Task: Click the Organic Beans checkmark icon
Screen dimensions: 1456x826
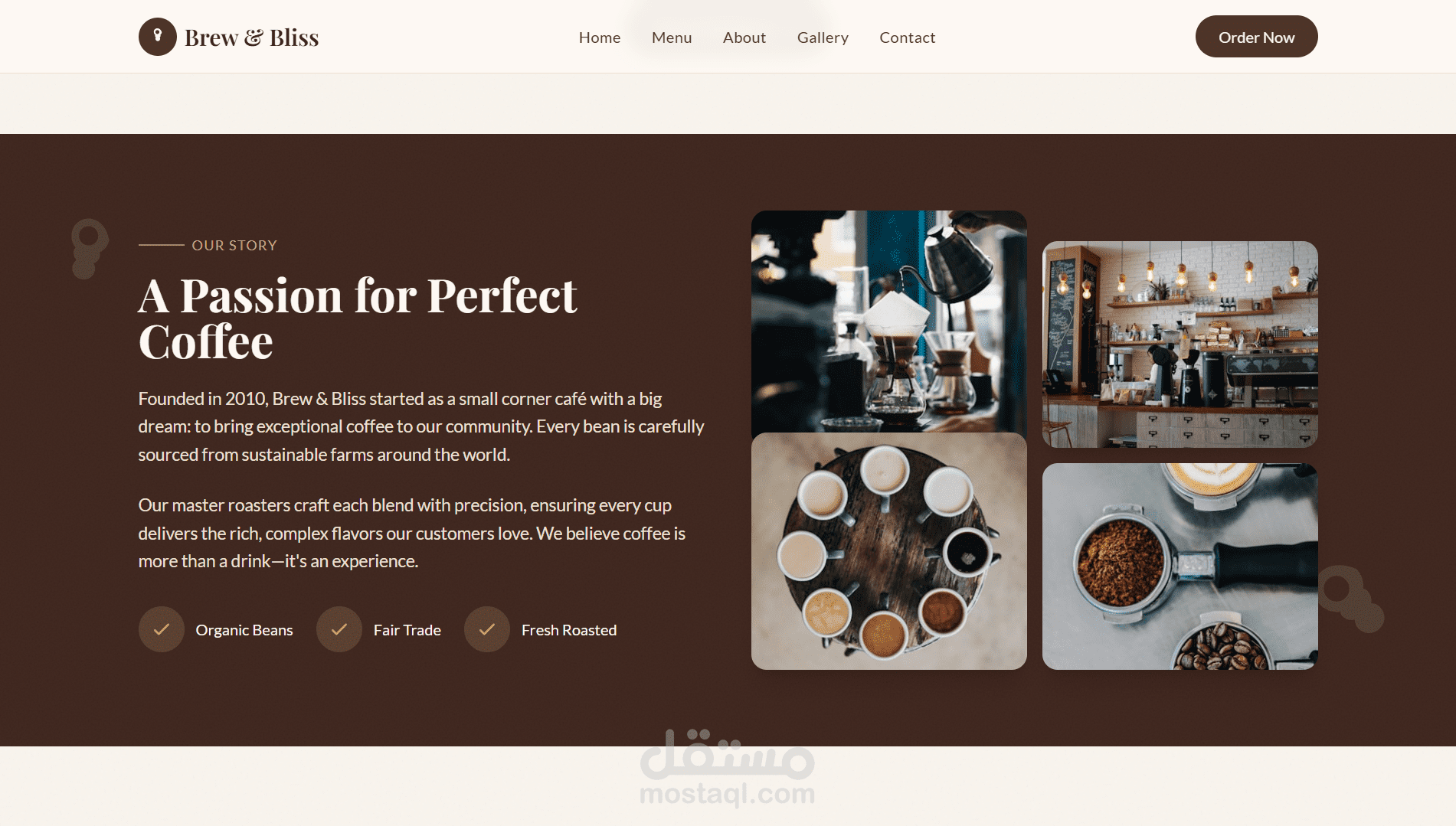Action: coord(162,629)
